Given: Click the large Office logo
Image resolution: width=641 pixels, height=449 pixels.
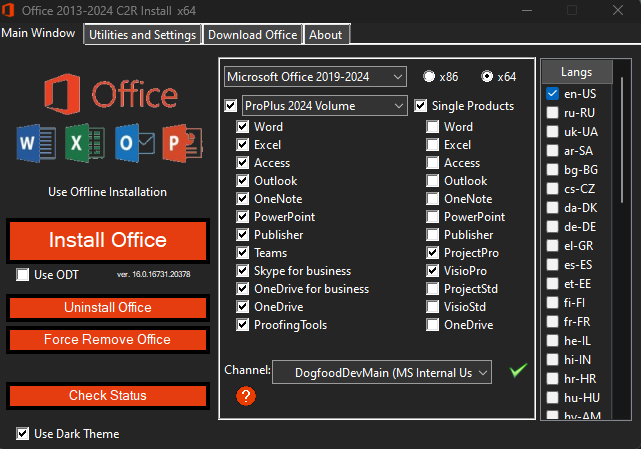Looking at the screenshot, I should 111,94.
